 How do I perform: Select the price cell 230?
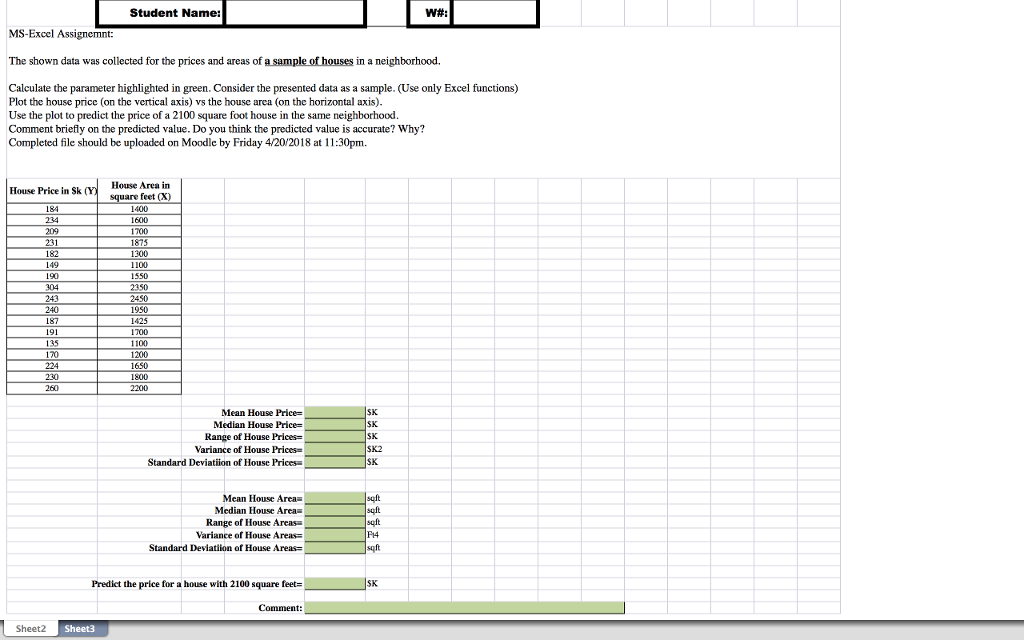point(52,377)
